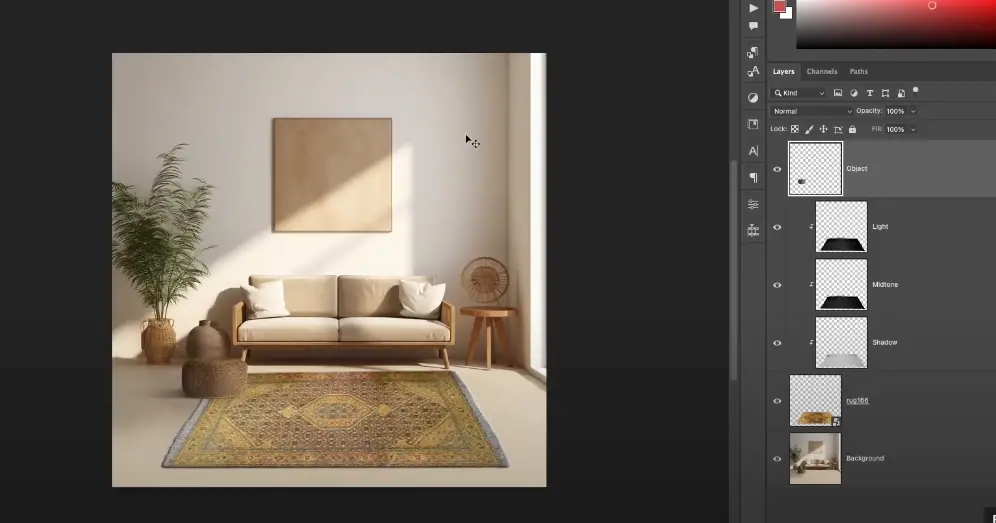
Task: Switch to the Channels tab
Action: pyautogui.click(x=822, y=72)
